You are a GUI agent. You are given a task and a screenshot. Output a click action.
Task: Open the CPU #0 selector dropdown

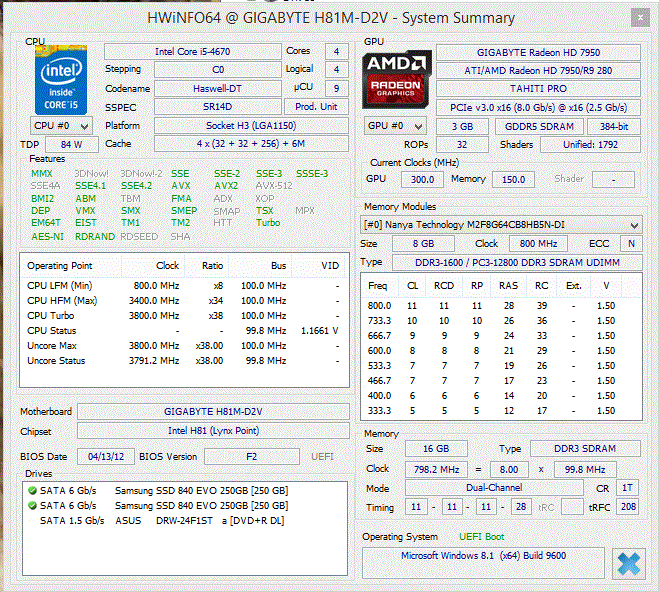[x=61, y=126]
